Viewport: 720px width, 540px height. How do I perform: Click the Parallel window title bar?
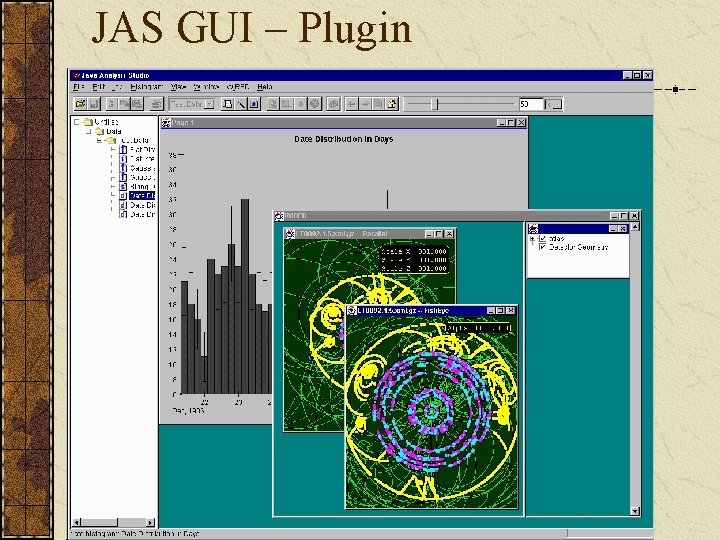point(370,234)
